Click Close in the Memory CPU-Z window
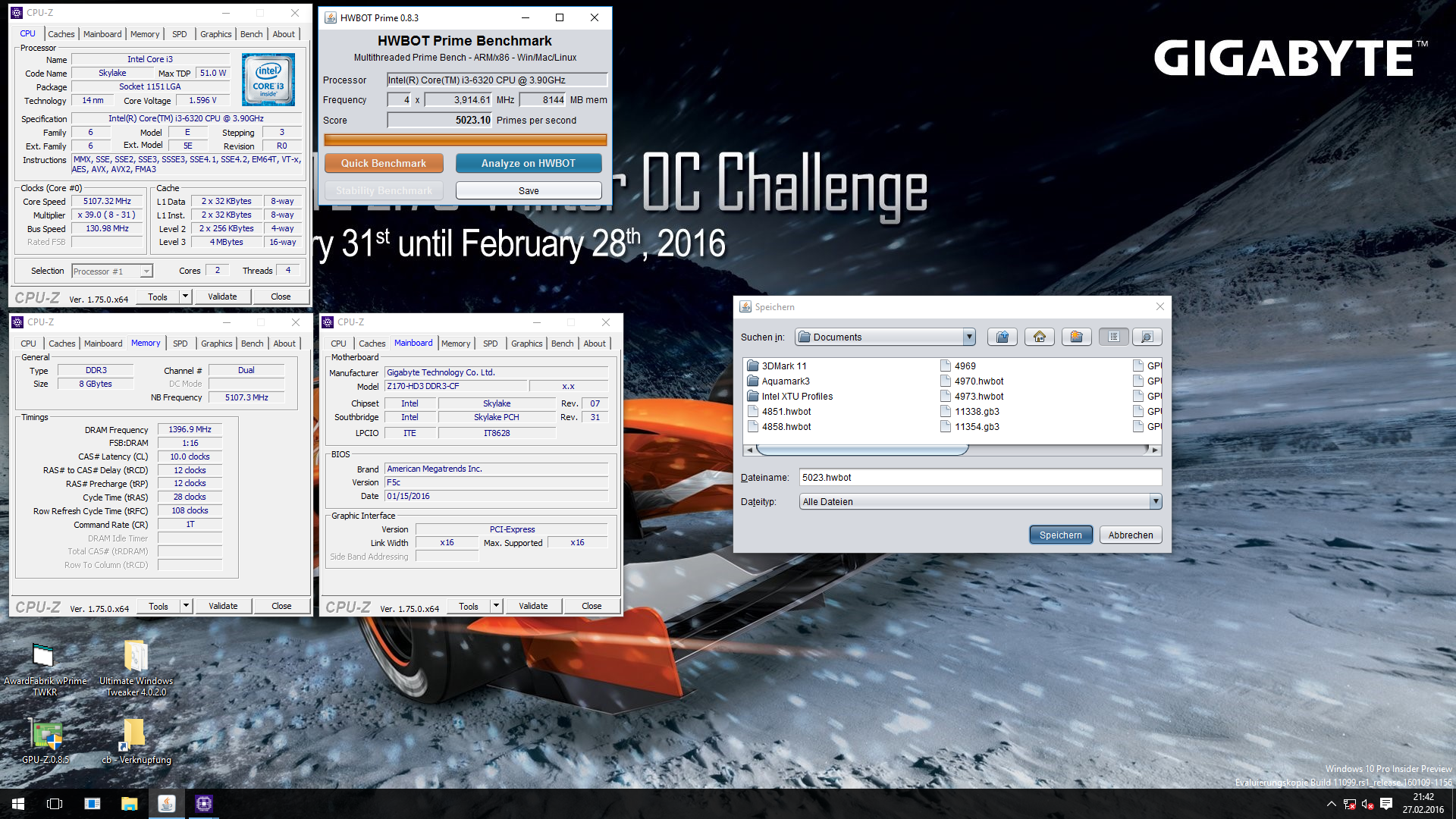This screenshot has height=819, width=1456. point(281,606)
